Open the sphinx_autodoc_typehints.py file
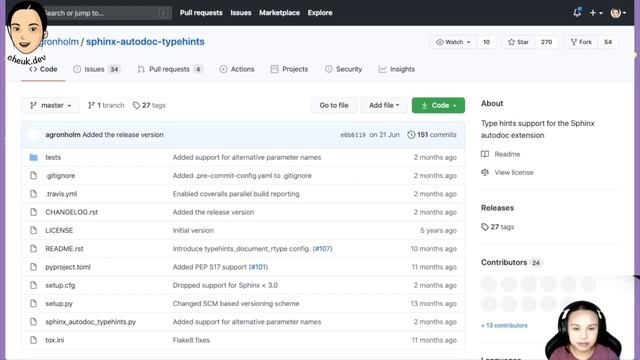This screenshot has height=360, width=640. tap(91, 322)
